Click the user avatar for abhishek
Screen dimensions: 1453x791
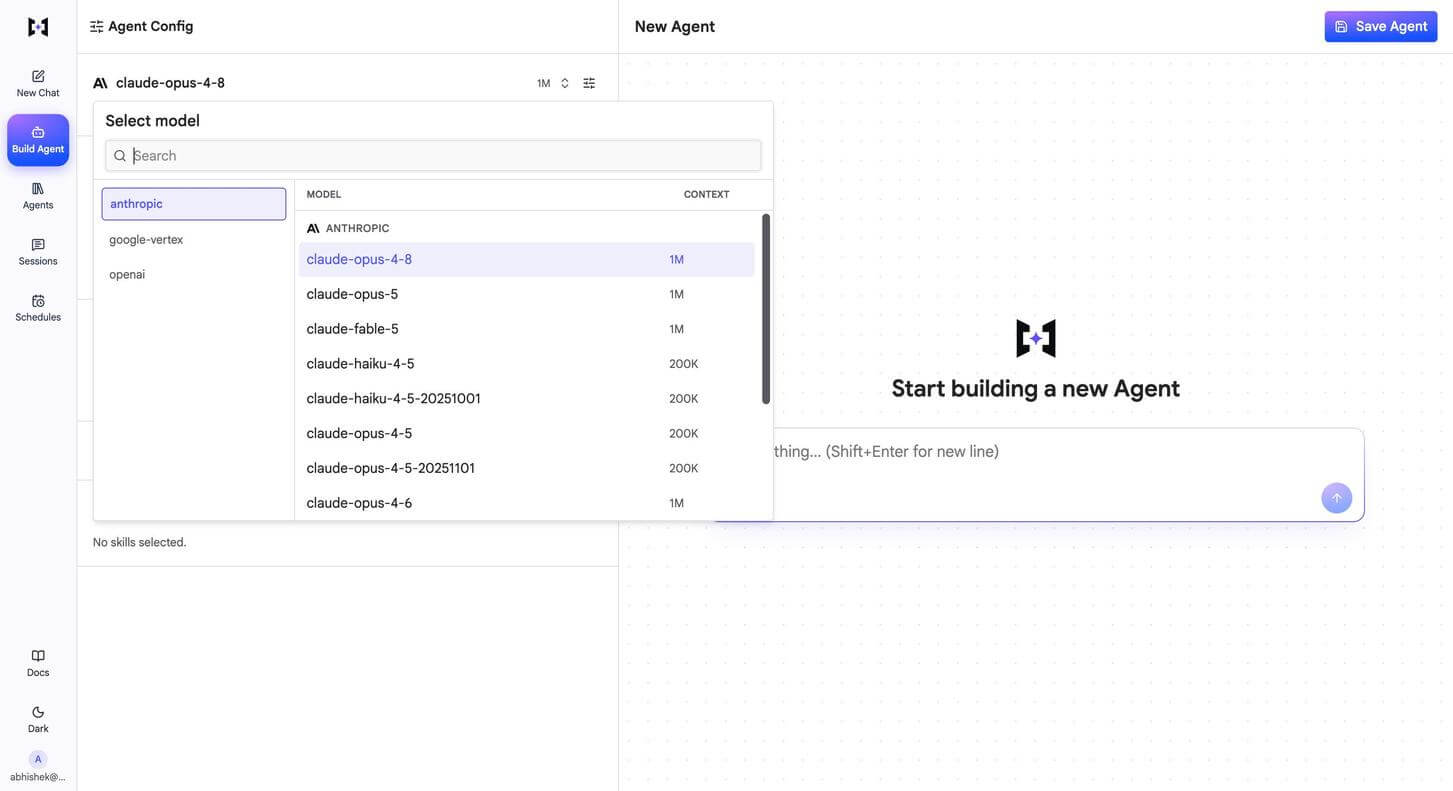pos(38,759)
